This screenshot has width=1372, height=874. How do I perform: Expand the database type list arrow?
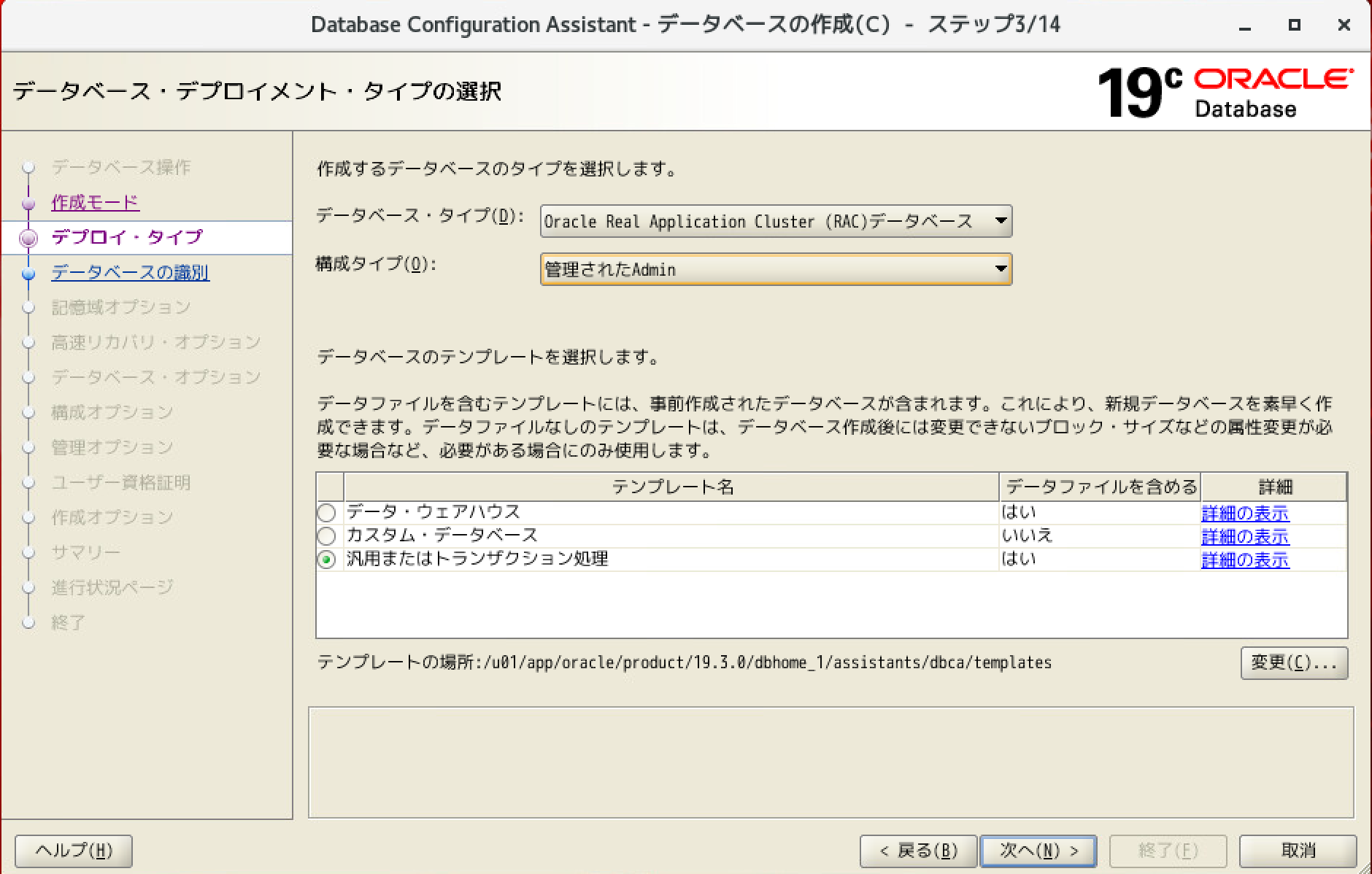tap(1001, 221)
